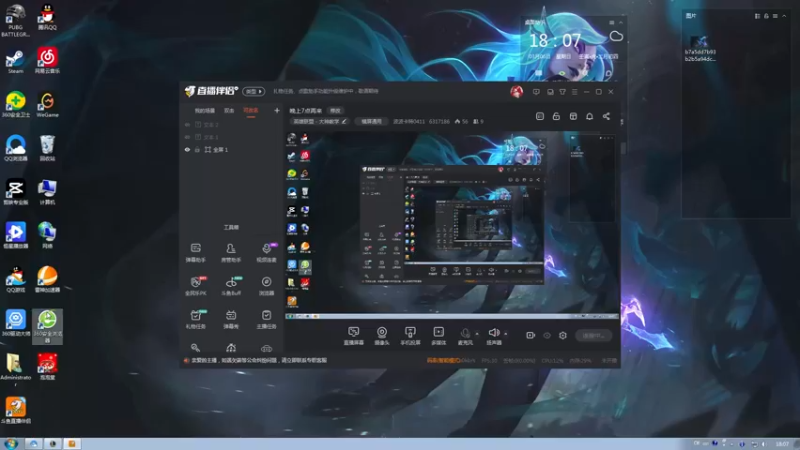Click the mail icon in title bar

(x=550, y=92)
